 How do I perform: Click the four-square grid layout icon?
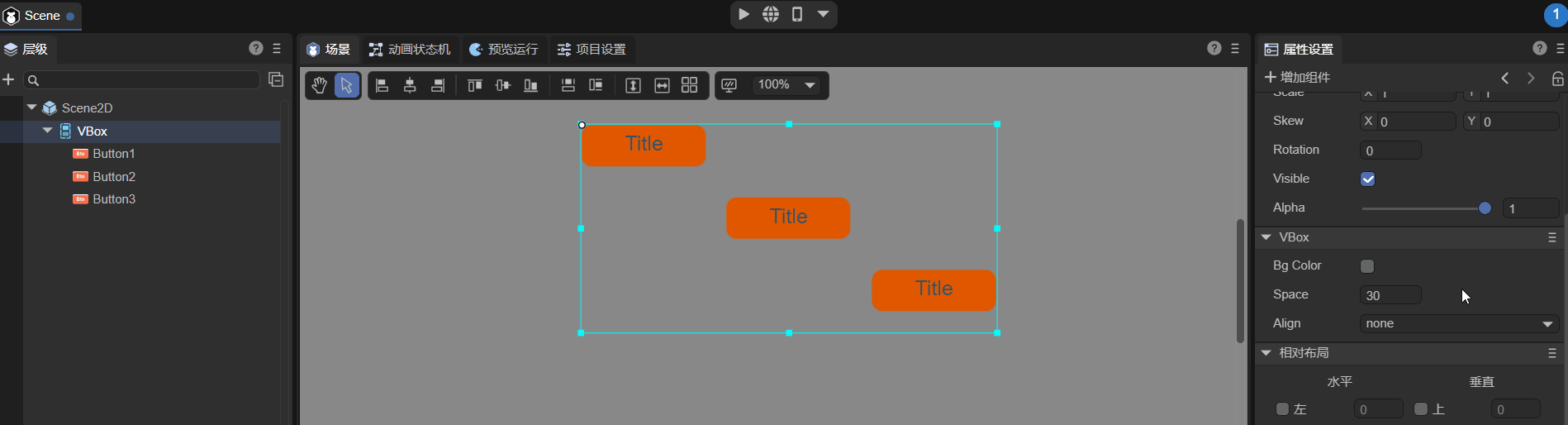click(689, 85)
